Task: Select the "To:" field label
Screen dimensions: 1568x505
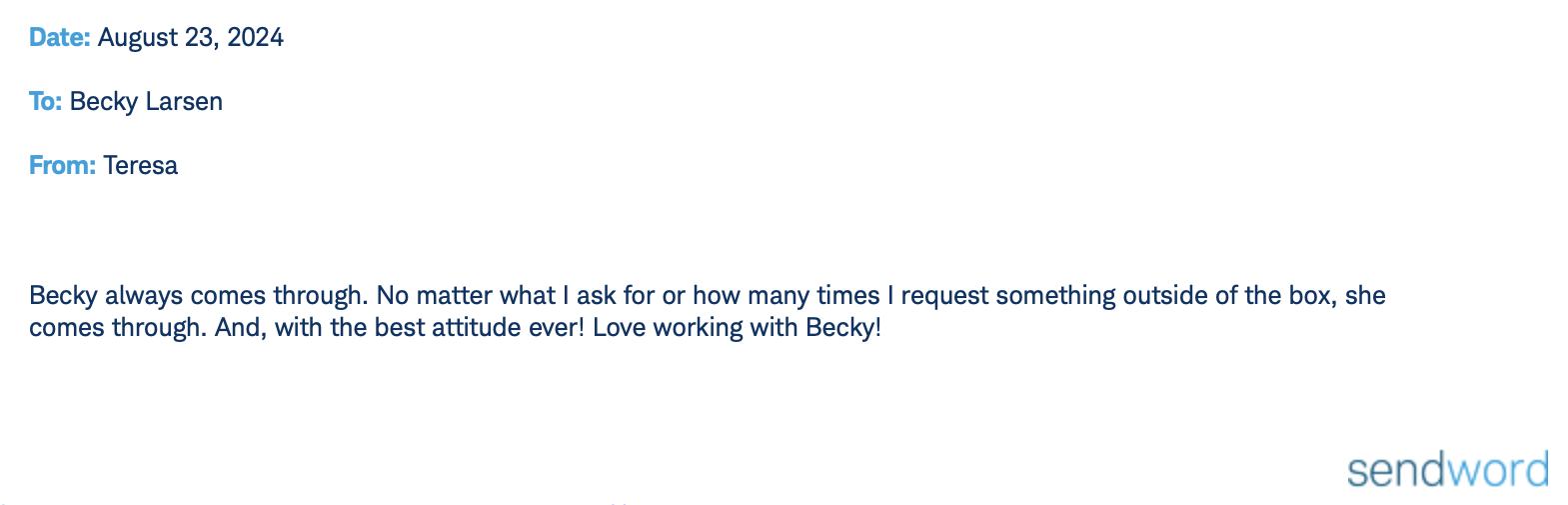Action: click(45, 101)
